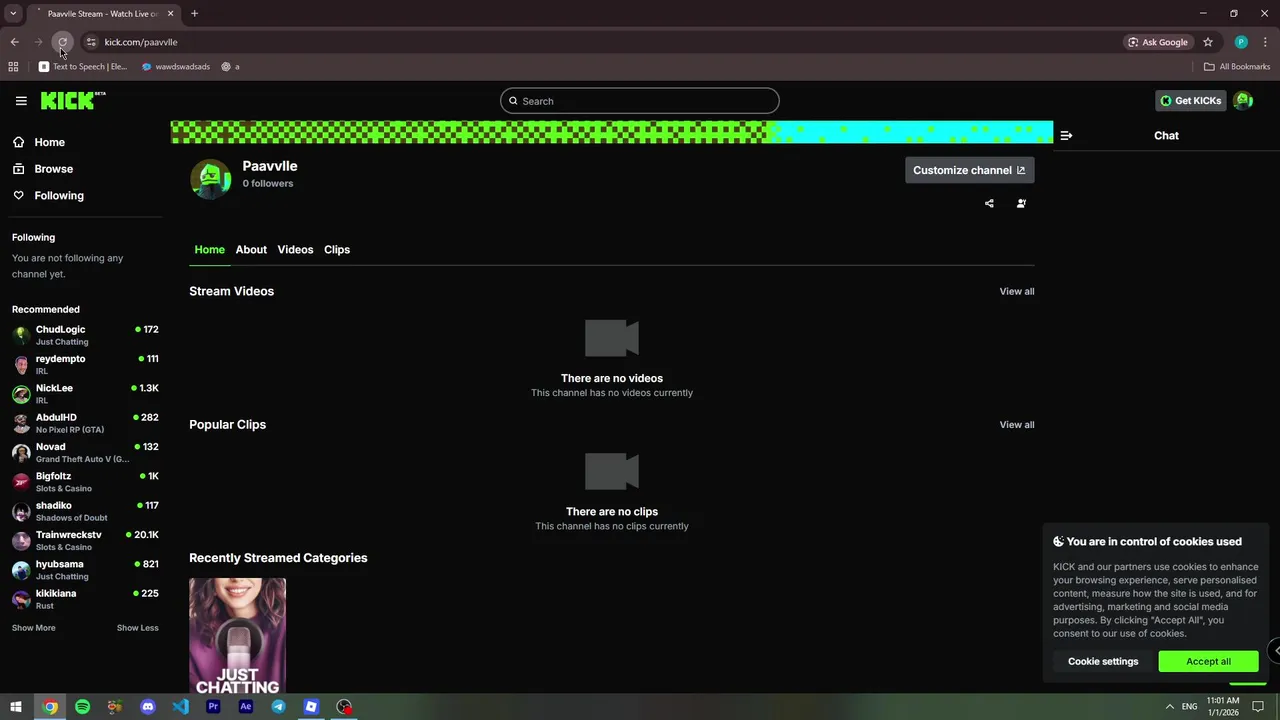Image resolution: width=1280 pixels, height=720 pixels.
Task: Click the address bar URL kick.com/paavvlle
Action: click(141, 42)
